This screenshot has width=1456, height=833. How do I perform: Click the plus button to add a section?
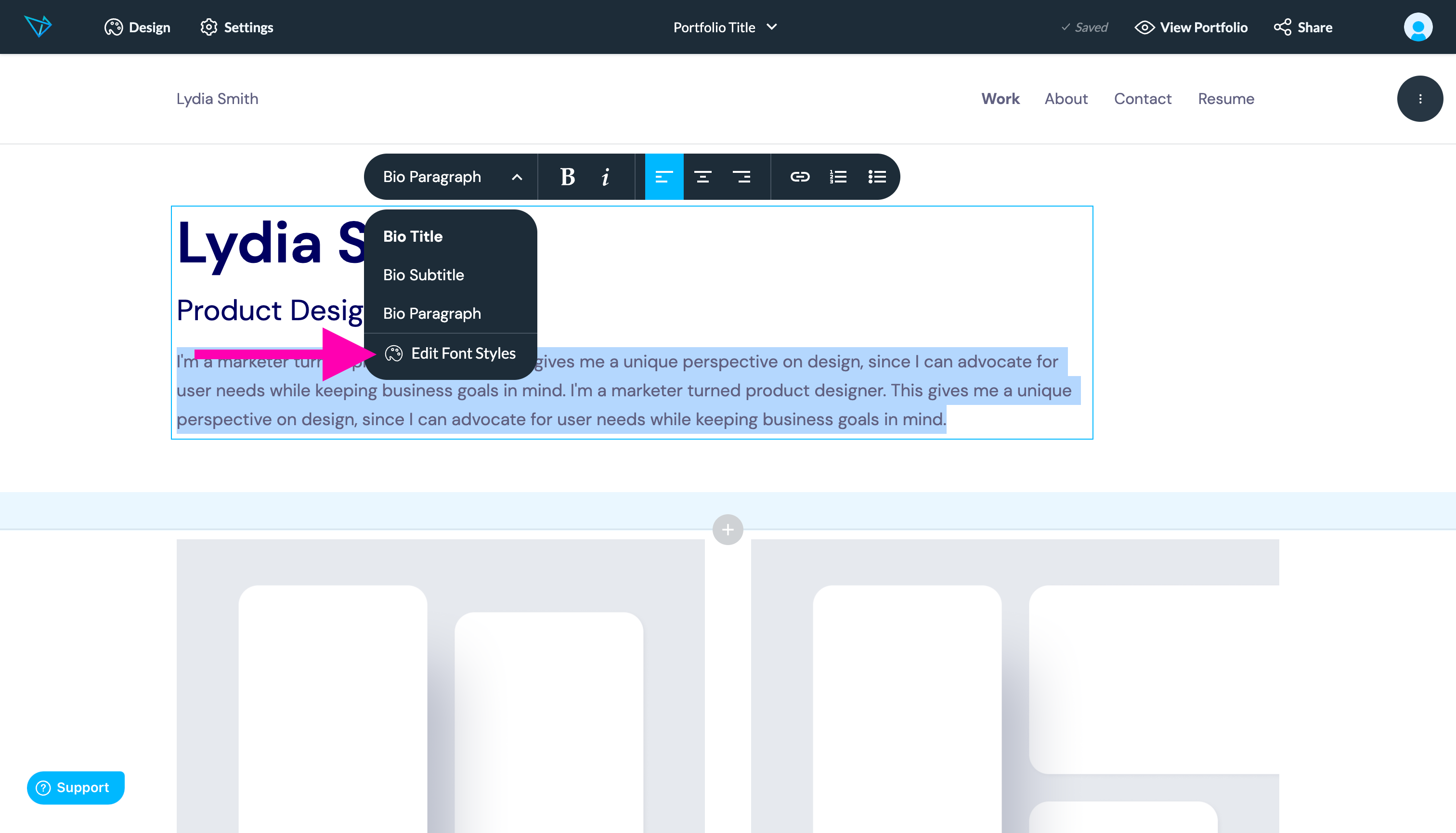[728, 529]
